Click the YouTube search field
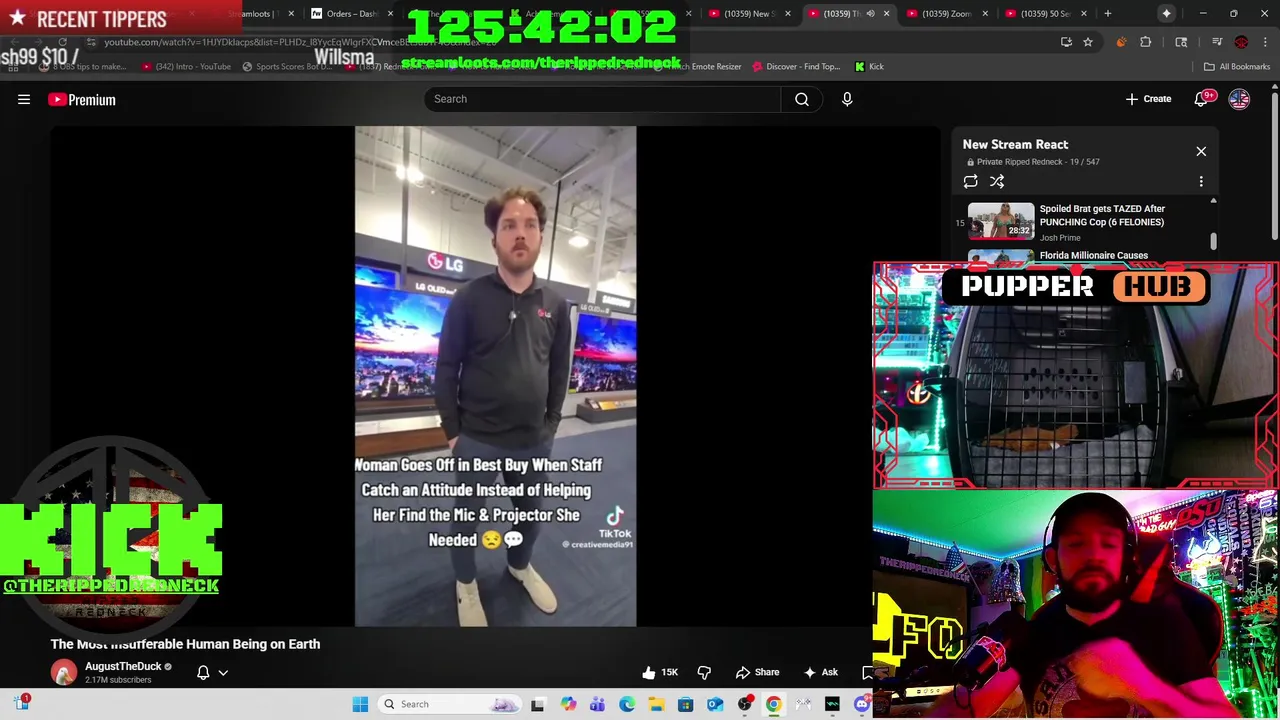The image size is (1280, 720). 602,99
